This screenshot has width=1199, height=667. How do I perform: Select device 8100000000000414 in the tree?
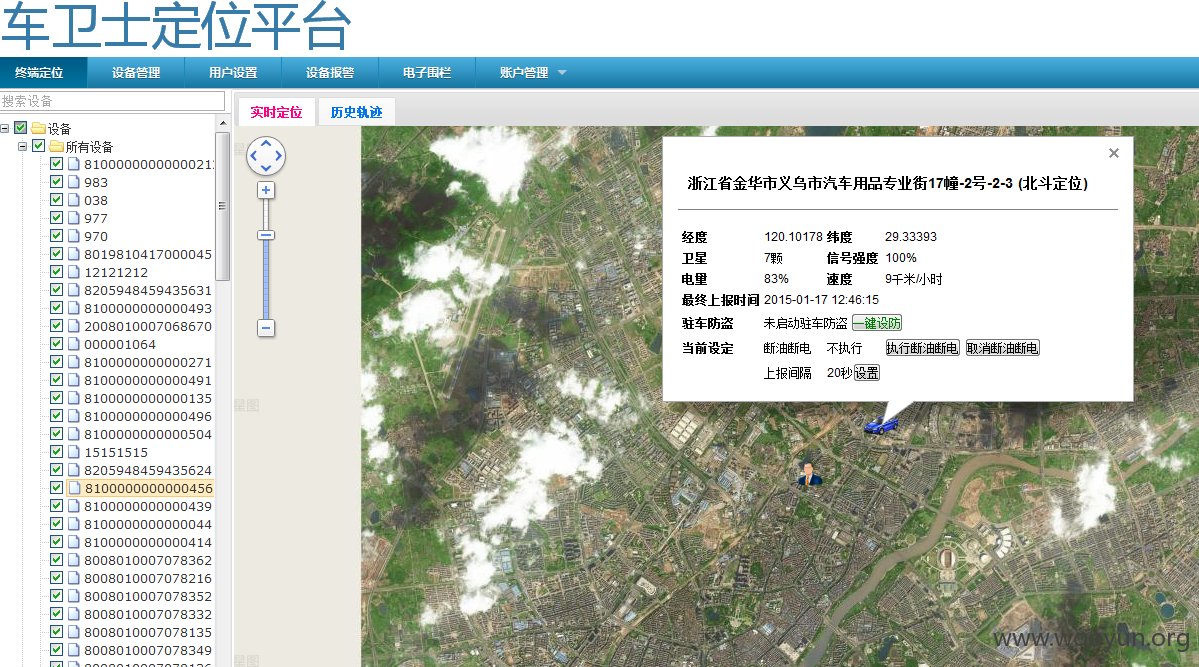[x=148, y=542]
